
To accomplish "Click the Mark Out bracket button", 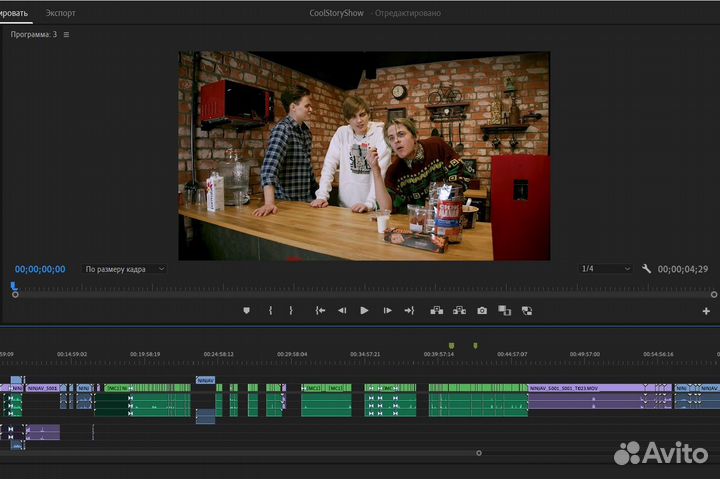I will pos(291,311).
